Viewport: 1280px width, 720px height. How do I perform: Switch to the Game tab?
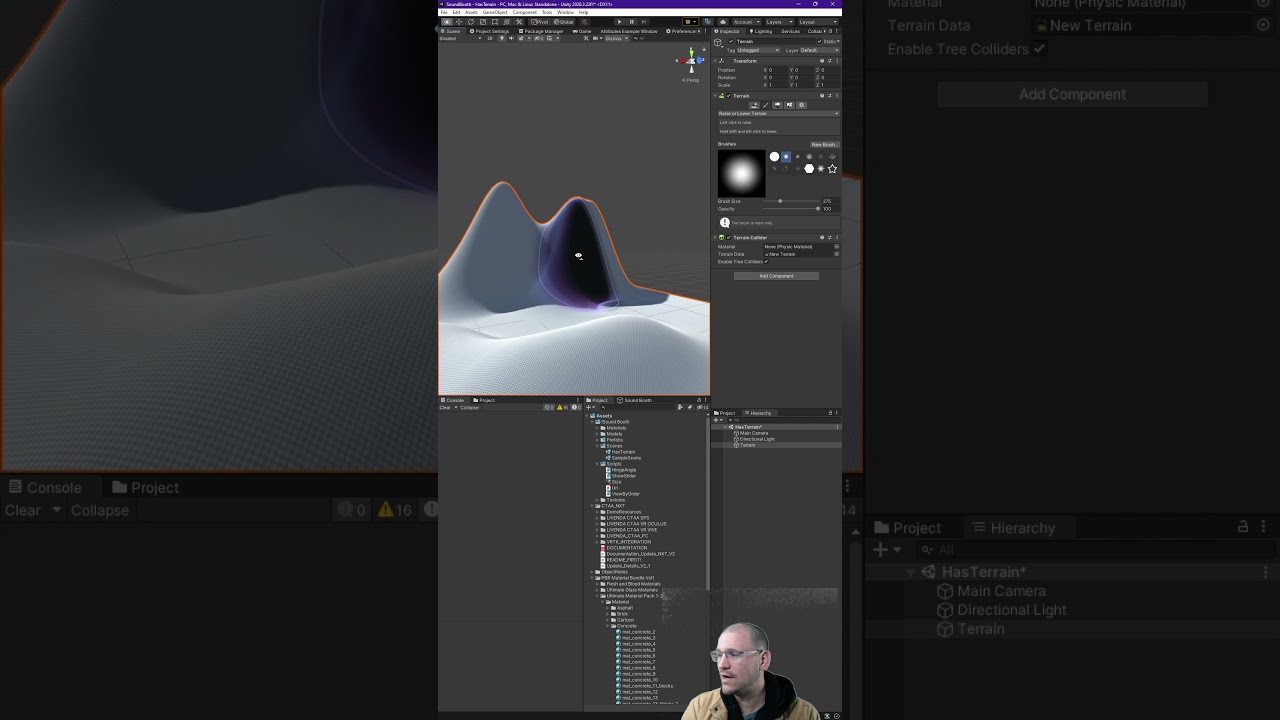coord(582,31)
